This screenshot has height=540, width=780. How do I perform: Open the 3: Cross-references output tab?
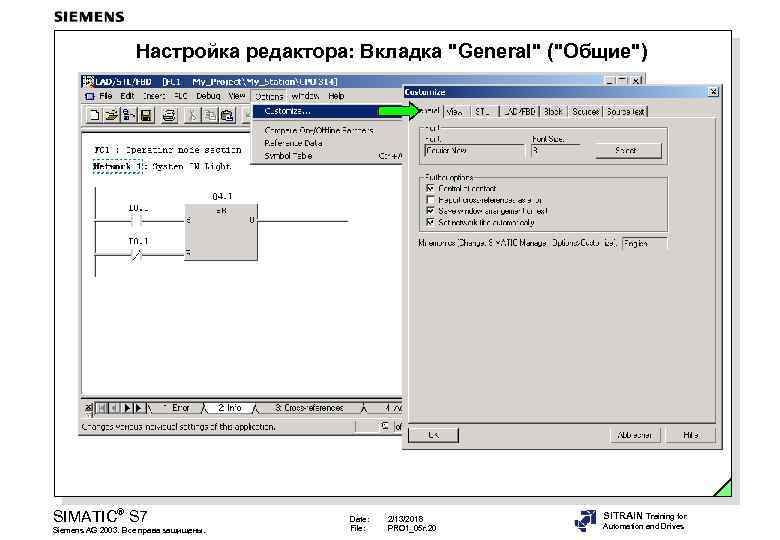309,408
